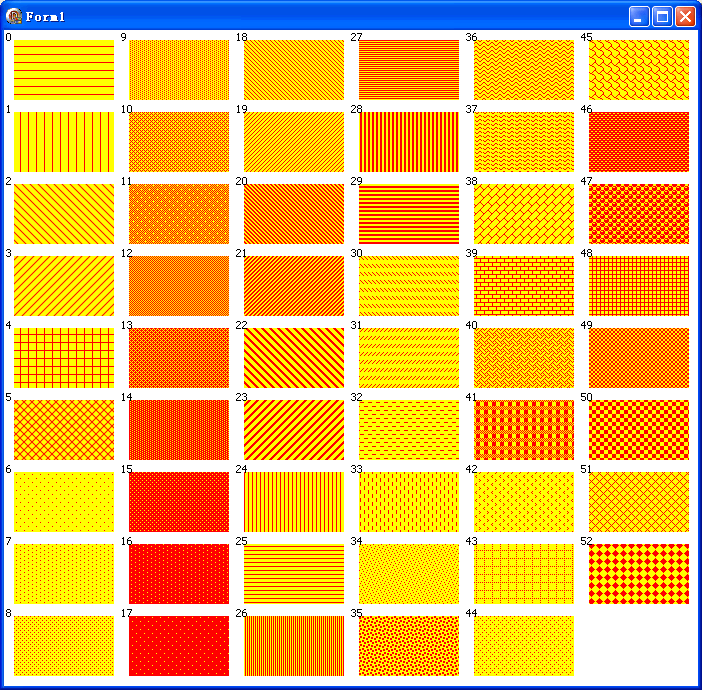Viewport: 702px width, 690px height.
Task: Select the small grid swatch 48
Action: point(639,286)
